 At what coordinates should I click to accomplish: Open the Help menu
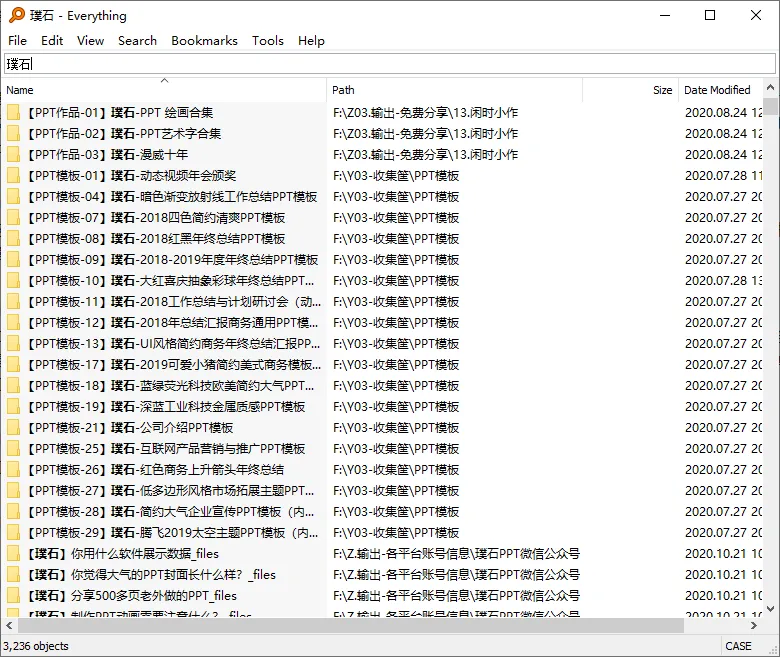click(x=311, y=40)
